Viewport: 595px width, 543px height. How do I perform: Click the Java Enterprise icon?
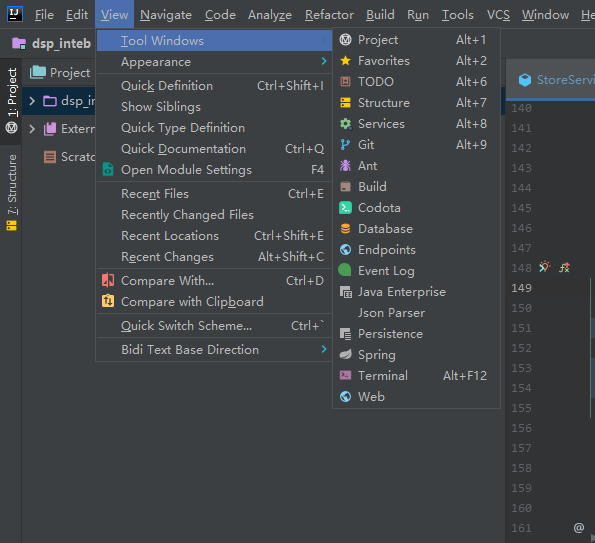pos(345,291)
